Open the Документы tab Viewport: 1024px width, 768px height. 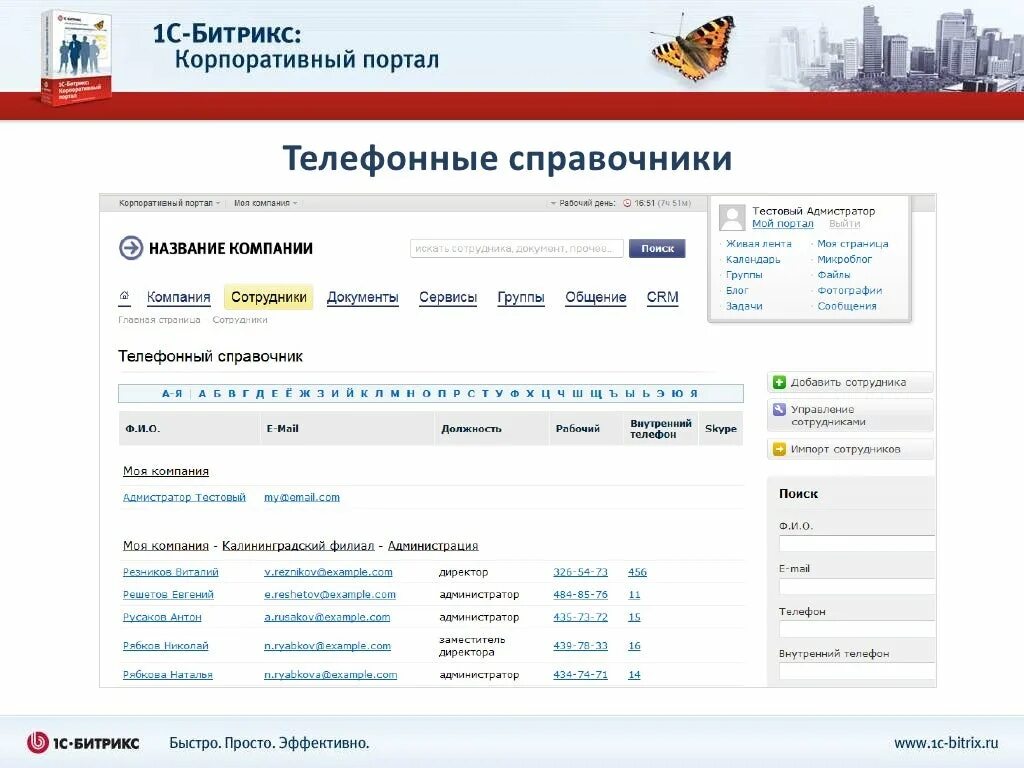click(x=363, y=297)
